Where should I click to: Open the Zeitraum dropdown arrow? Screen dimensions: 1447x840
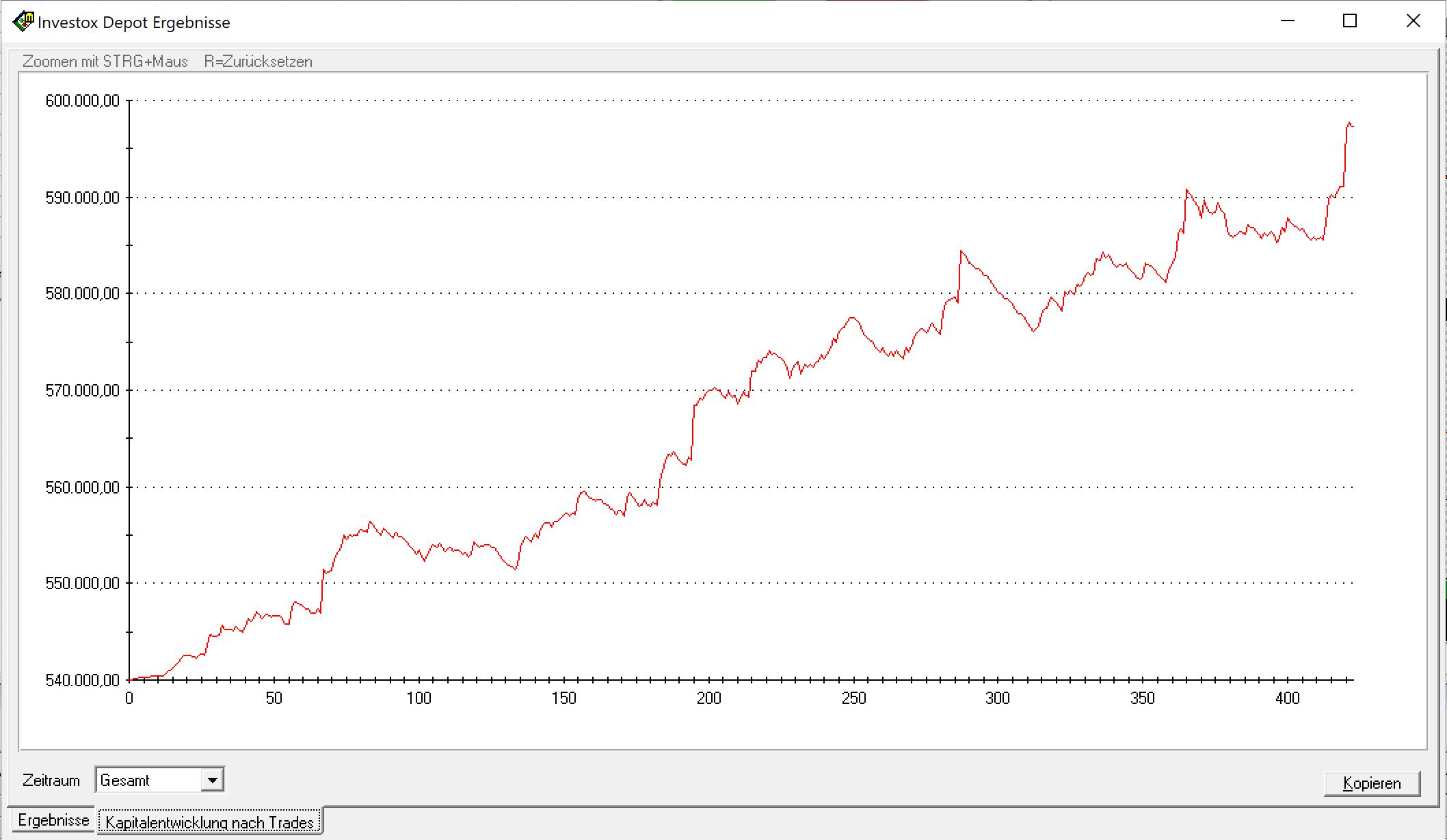point(213,779)
